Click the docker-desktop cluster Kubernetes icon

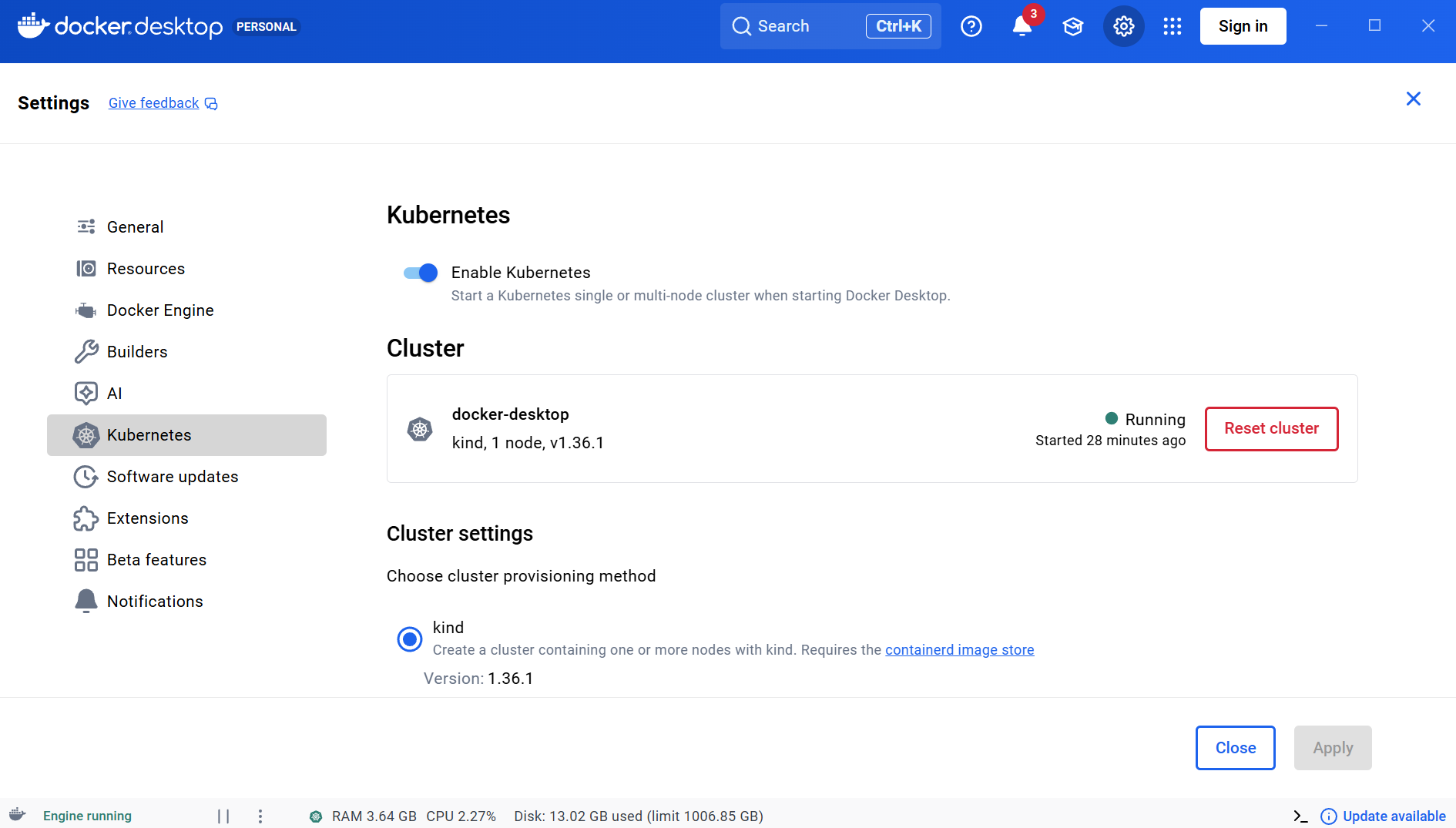[420, 429]
